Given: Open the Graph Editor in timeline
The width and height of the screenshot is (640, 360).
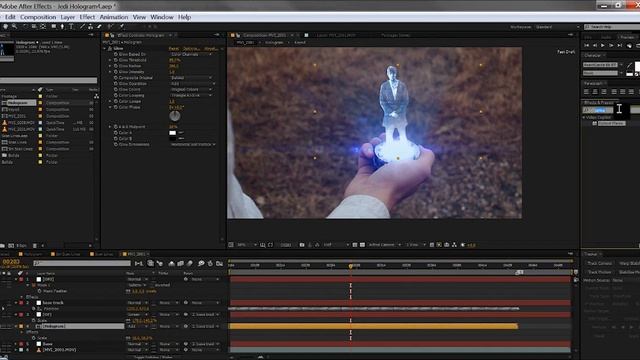Looking at the screenshot, I should (x=220, y=264).
